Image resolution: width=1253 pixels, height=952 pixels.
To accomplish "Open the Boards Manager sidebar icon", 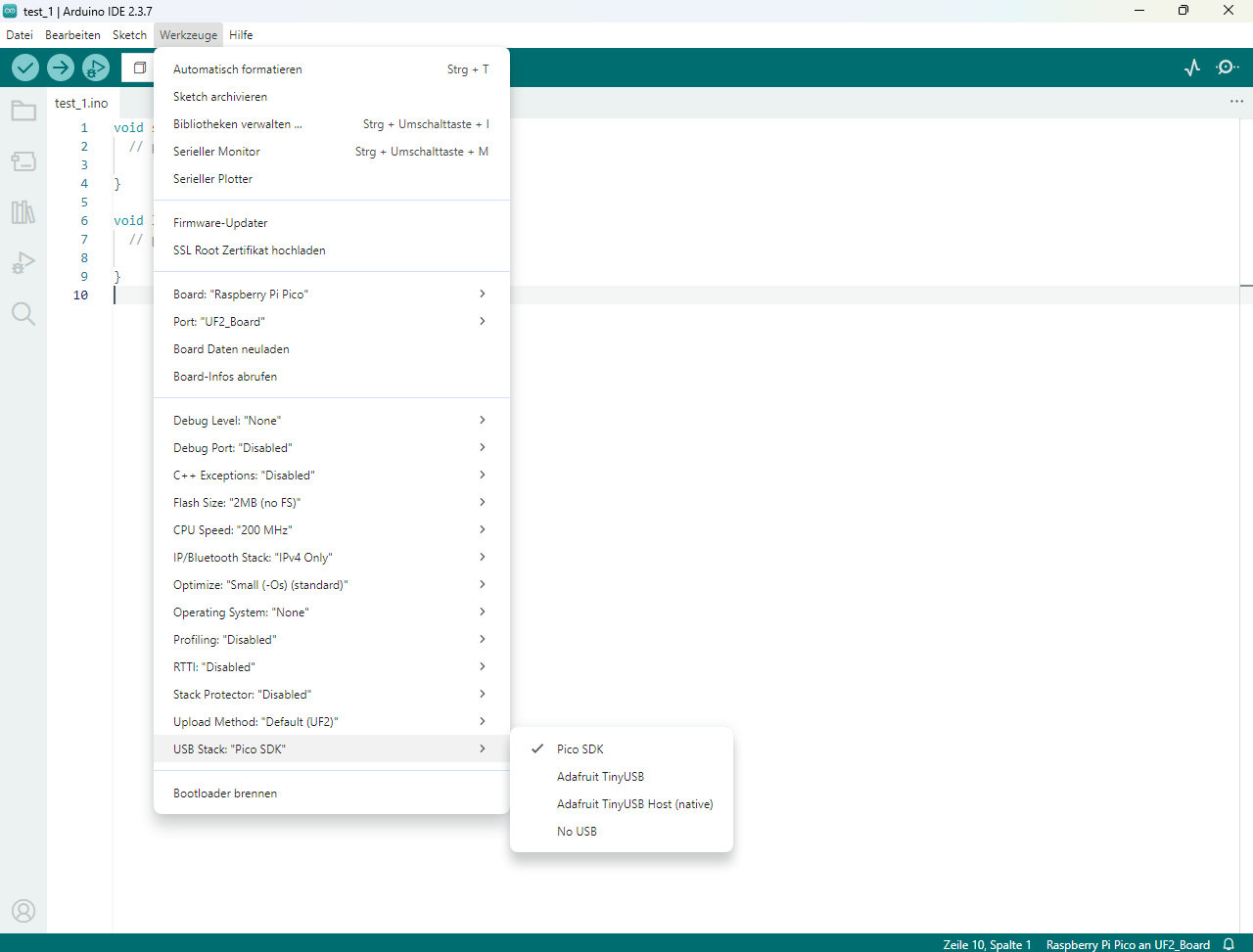I will pyautogui.click(x=23, y=161).
